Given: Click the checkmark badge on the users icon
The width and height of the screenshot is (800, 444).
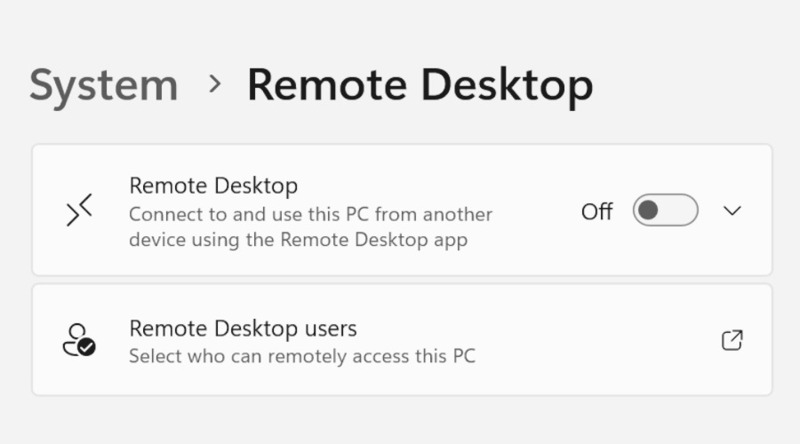Looking at the screenshot, I should click(88, 348).
